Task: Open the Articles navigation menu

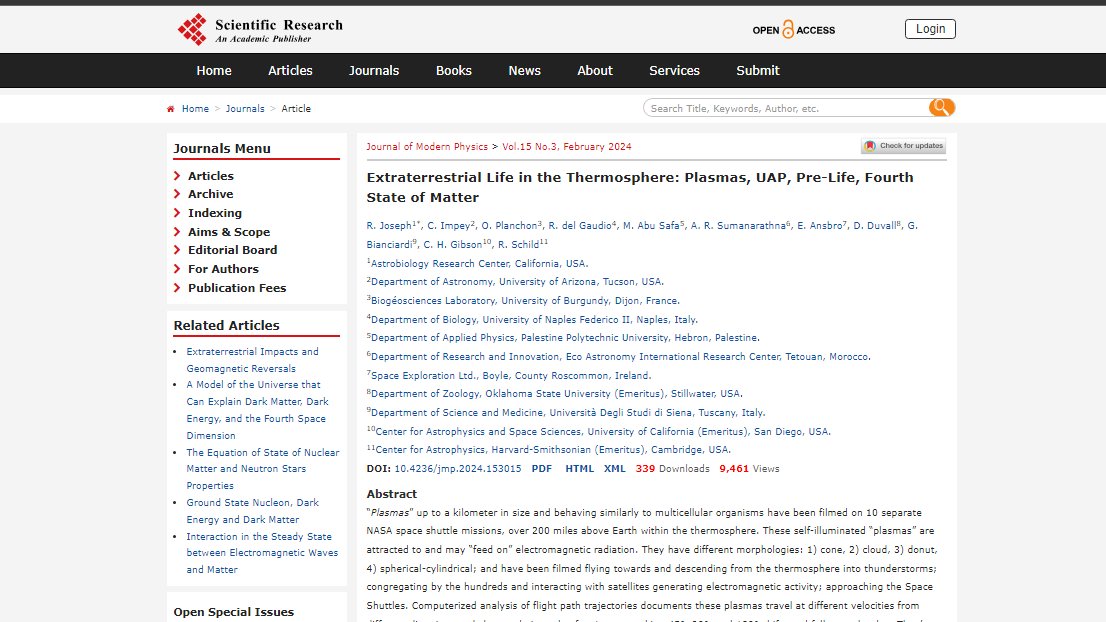Action: pos(290,71)
